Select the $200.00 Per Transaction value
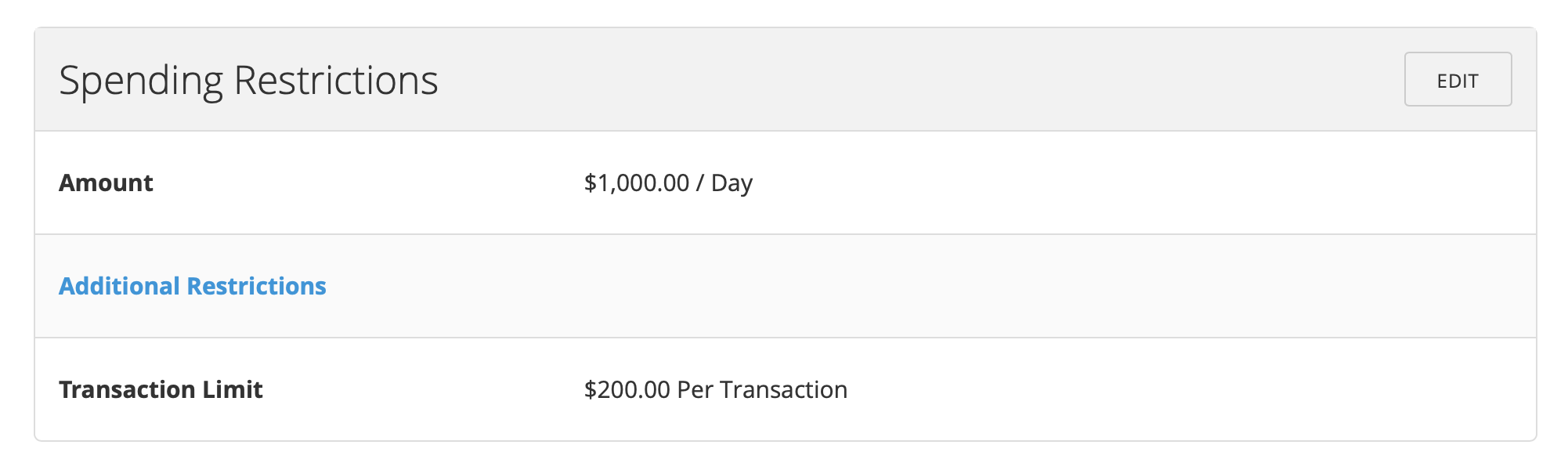This screenshot has height=470, width=1568. click(x=714, y=389)
